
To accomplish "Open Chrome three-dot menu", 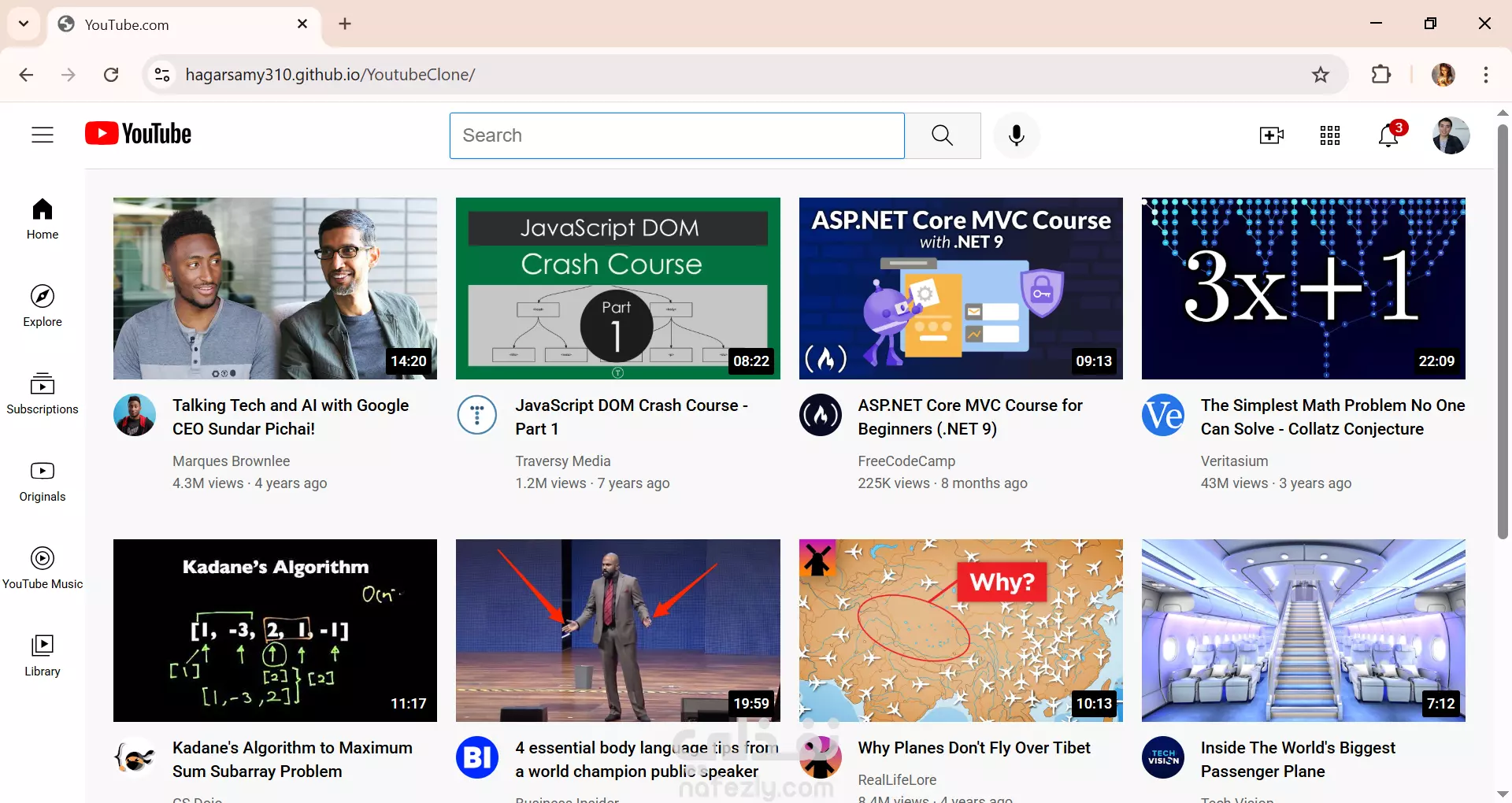I will click(x=1486, y=75).
